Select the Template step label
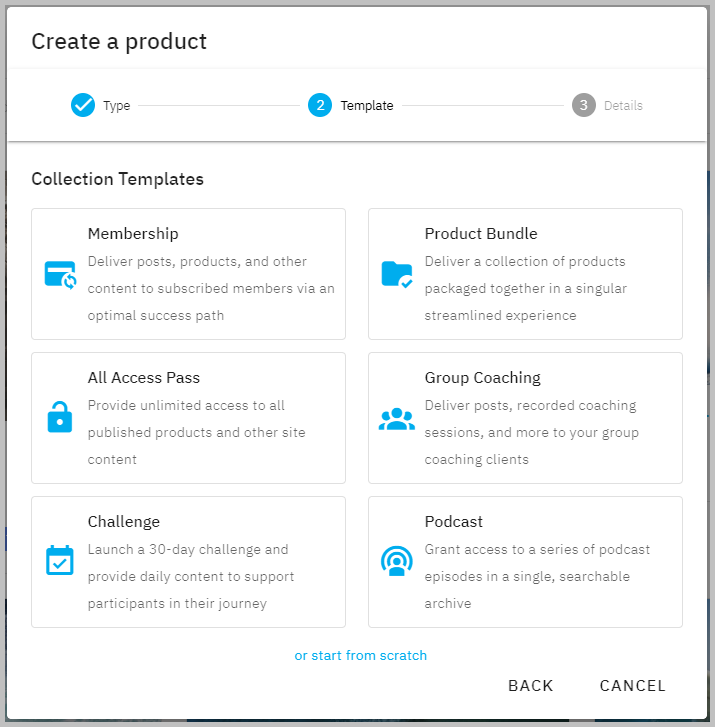The image size is (715, 727). pos(367,106)
